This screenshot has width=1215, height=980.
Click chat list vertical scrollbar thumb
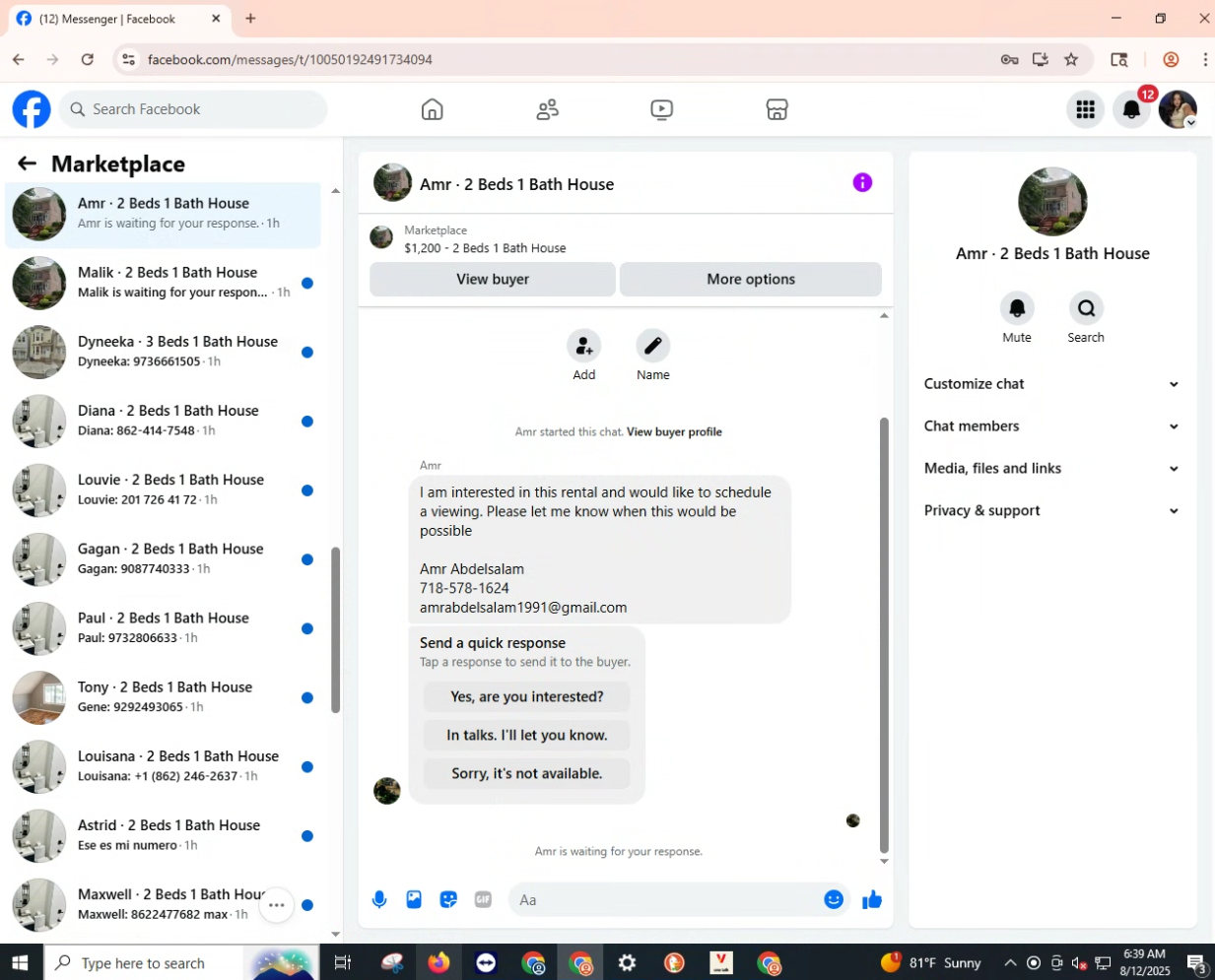point(335,630)
